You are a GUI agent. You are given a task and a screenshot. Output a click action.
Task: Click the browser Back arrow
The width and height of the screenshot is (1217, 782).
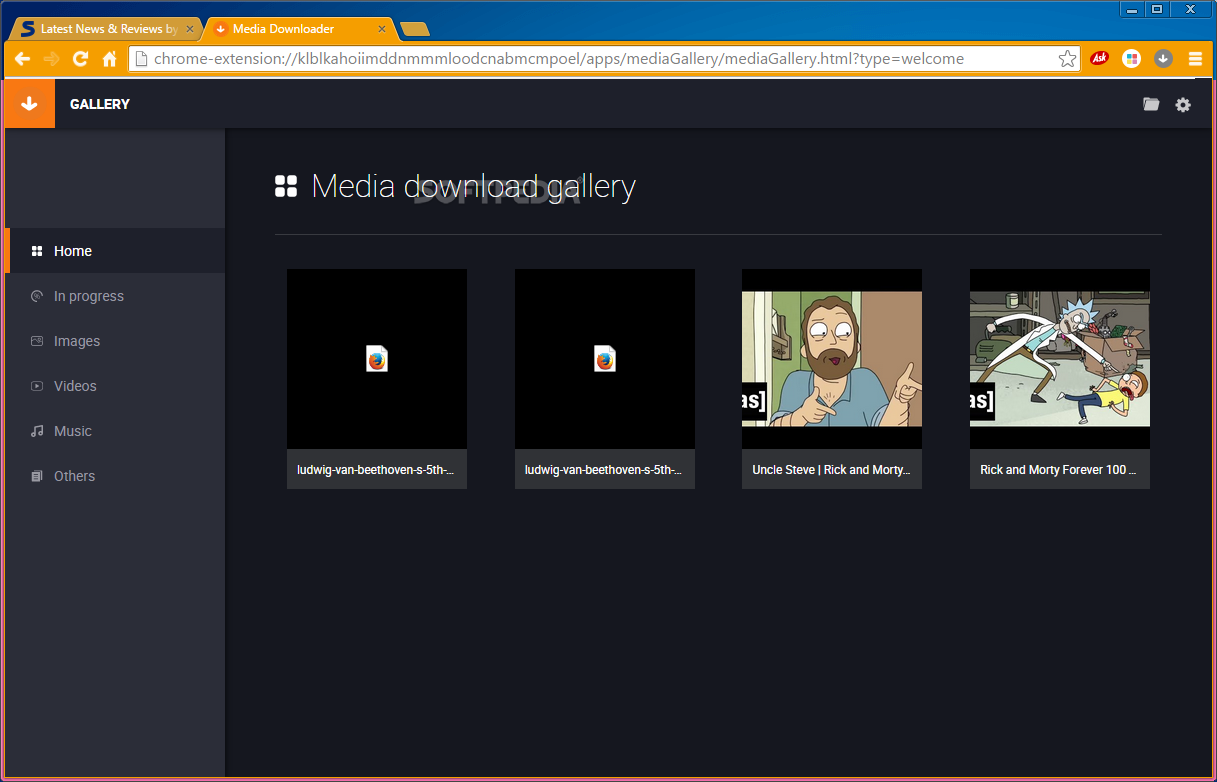[x=22, y=59]
